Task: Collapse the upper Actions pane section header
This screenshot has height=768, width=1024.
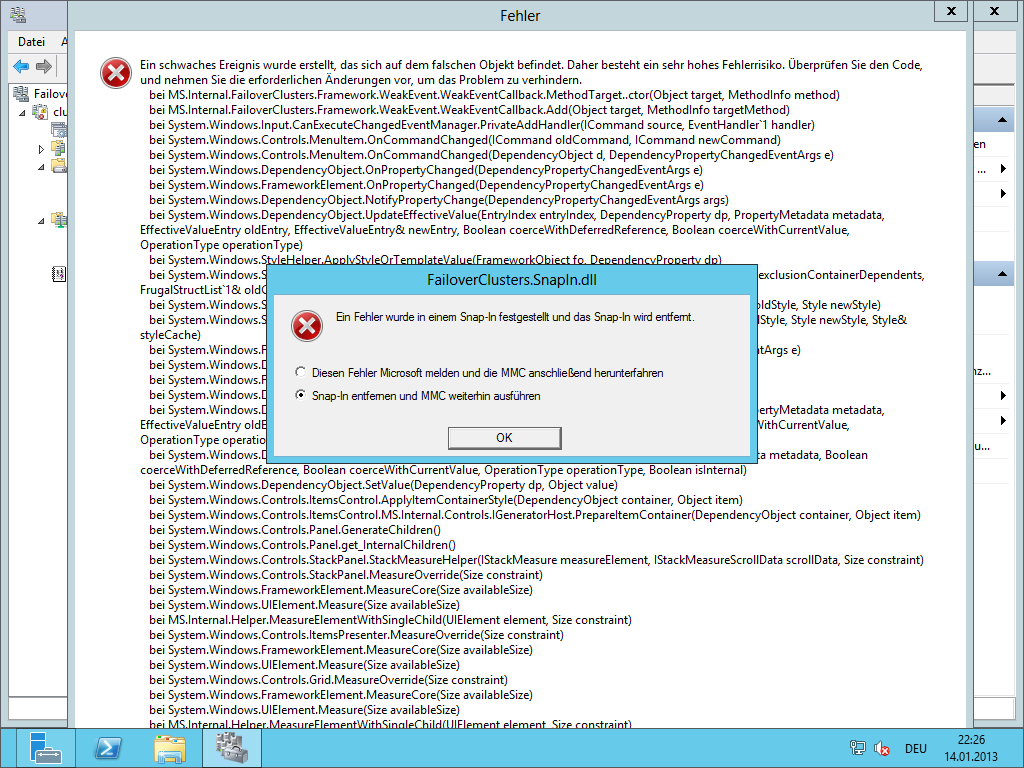Action: click(1002, 120)
